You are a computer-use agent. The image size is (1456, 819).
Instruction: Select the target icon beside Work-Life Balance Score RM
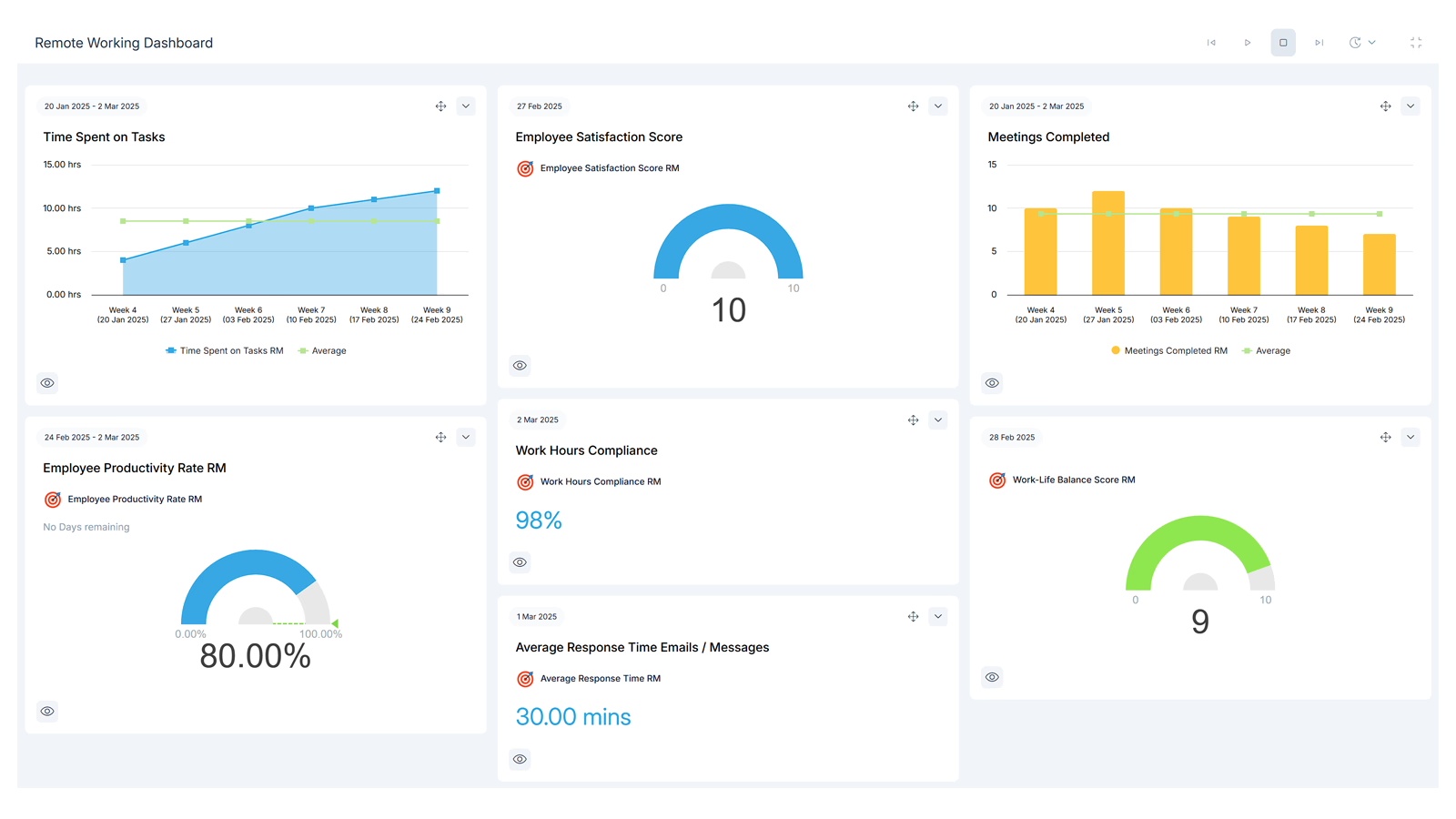click(996, 480)
